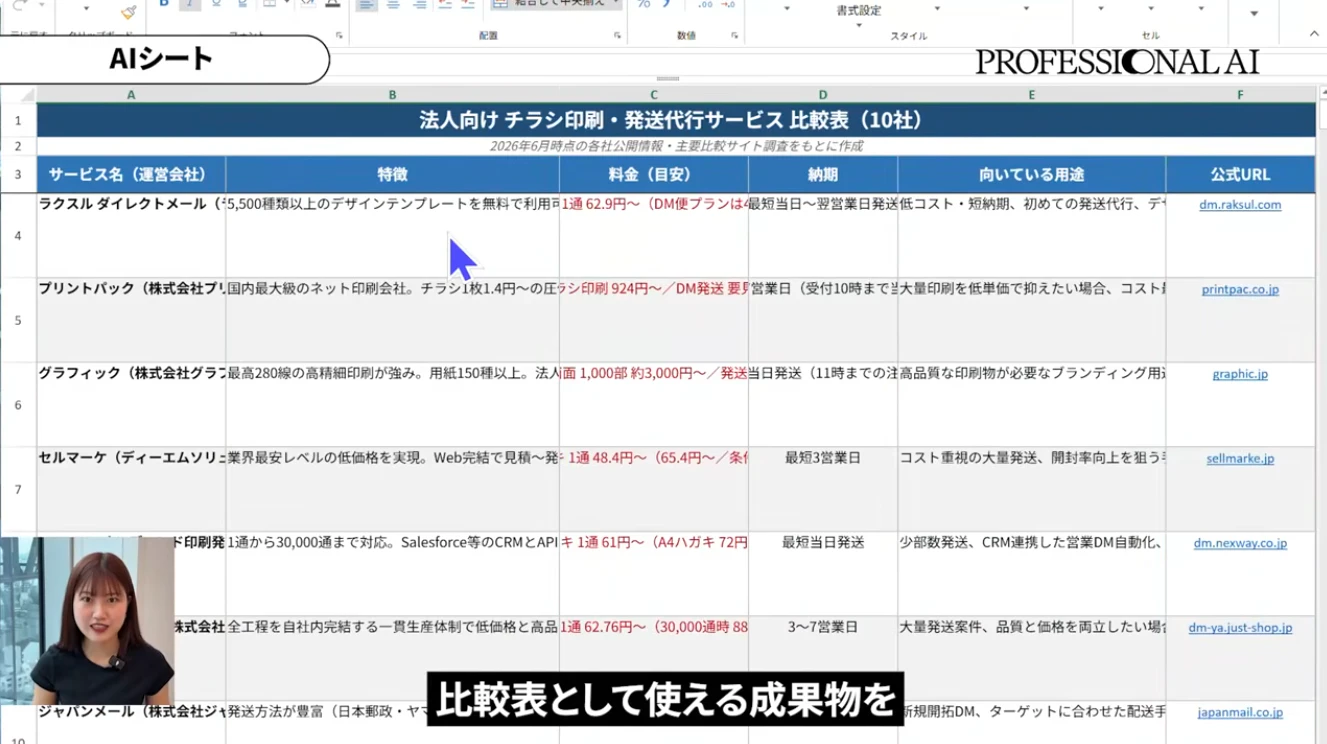Viewport: 1327px width, 744px height.
Task: Select row 5 header
Action: tap(18, 320)
